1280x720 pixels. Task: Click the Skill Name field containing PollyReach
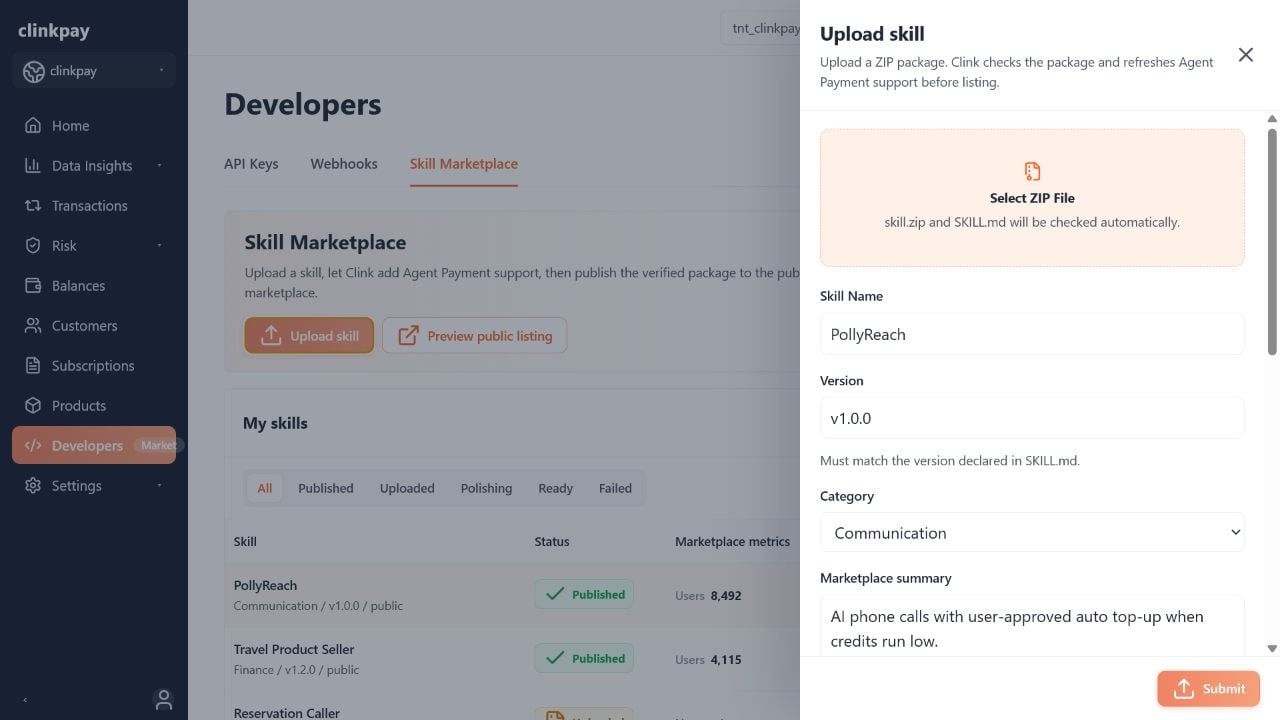pyautogui.click(x=1032, y=334)
